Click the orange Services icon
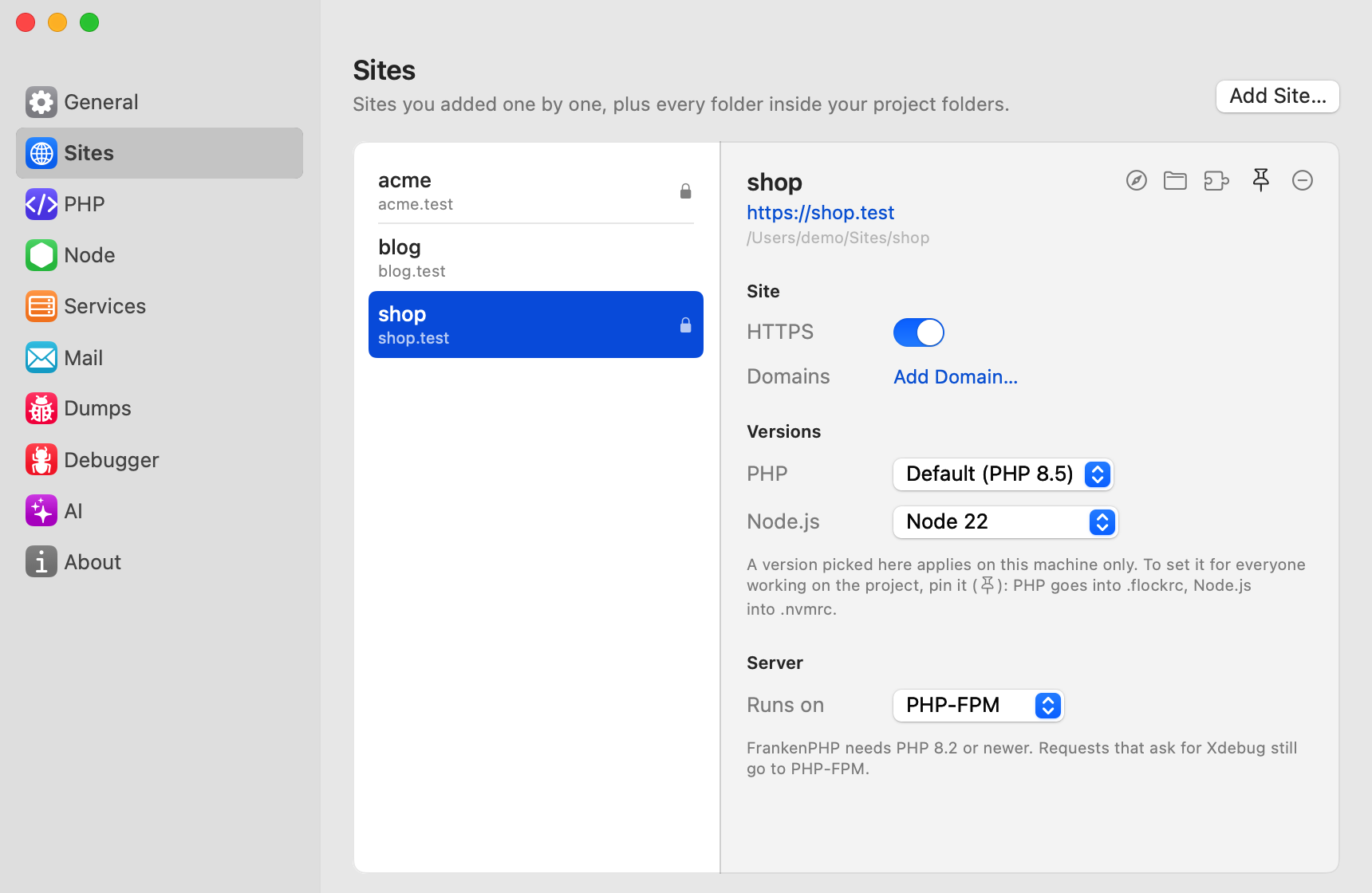Image resolution: width=1372 pixels, height=893 pixels. (41, 306)
